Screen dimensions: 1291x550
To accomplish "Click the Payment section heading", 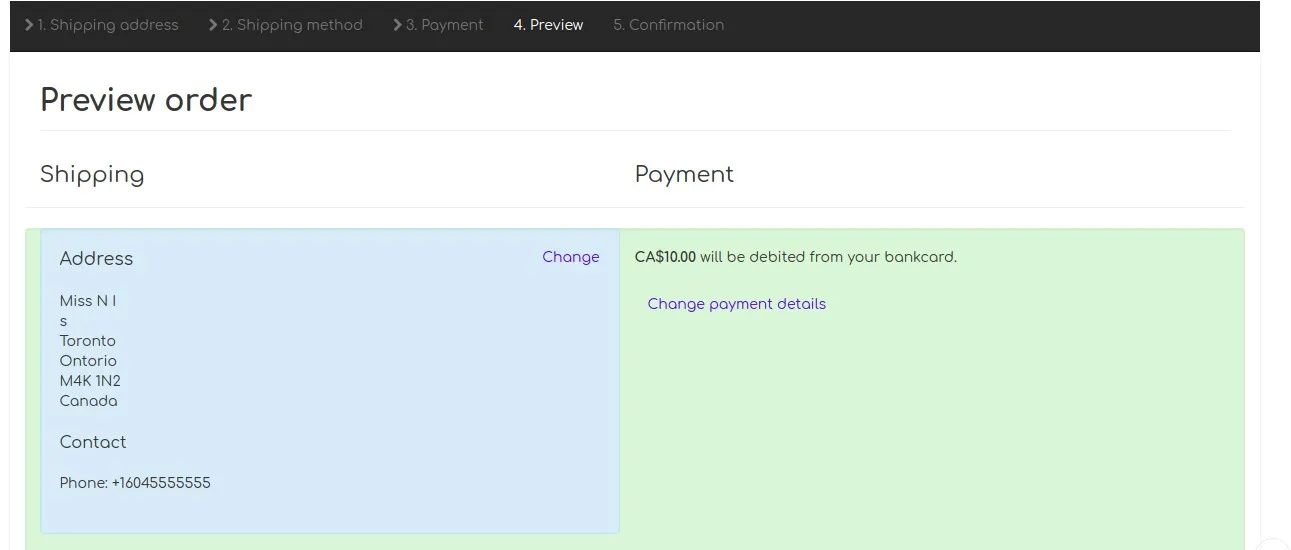I will (x=684, y=175).
